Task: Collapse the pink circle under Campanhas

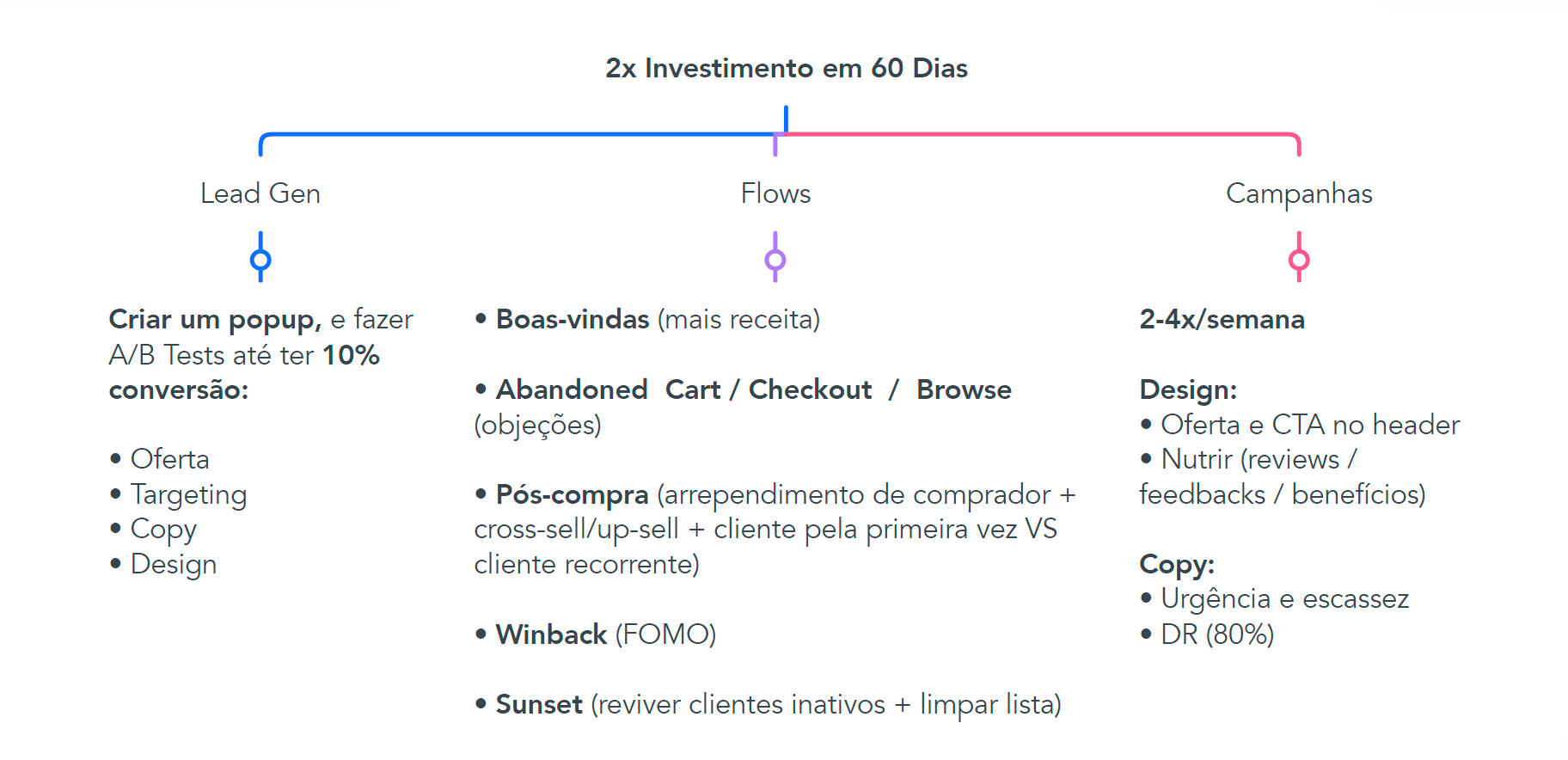Action: 1299,260
